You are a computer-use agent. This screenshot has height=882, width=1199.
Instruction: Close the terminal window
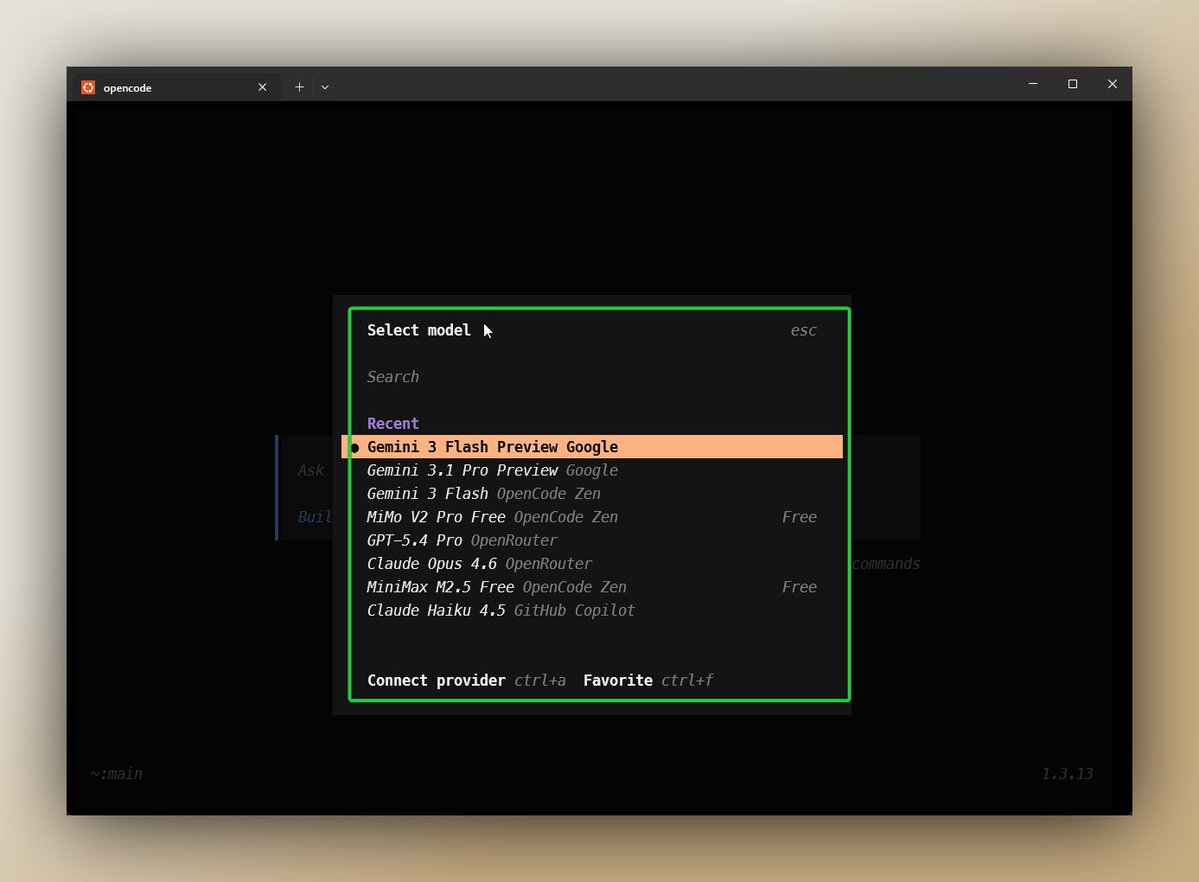pos(1113,84)
